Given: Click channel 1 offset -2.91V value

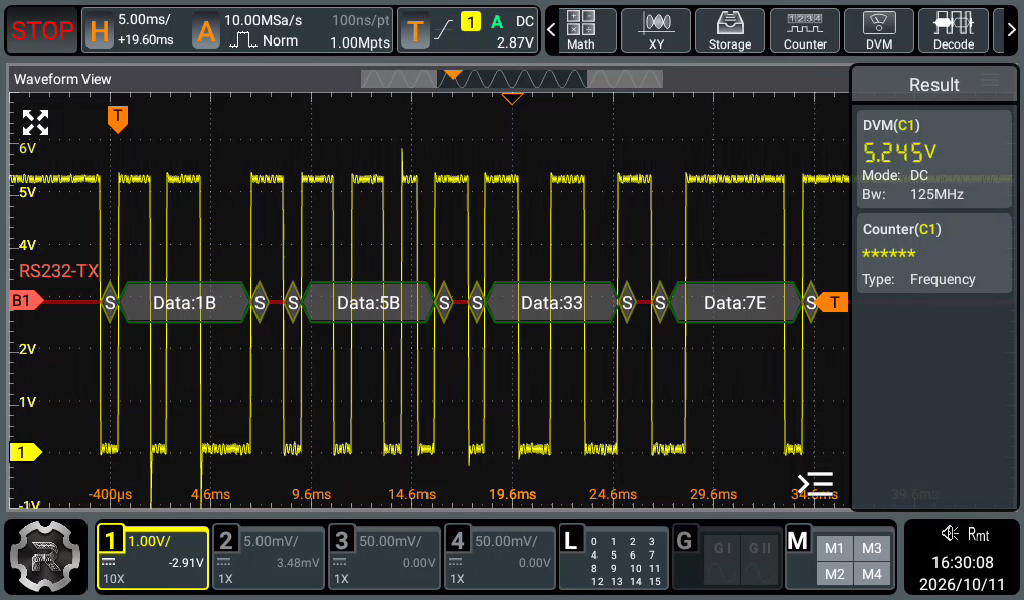Looking at the screenshot, I should coord(186,563).
